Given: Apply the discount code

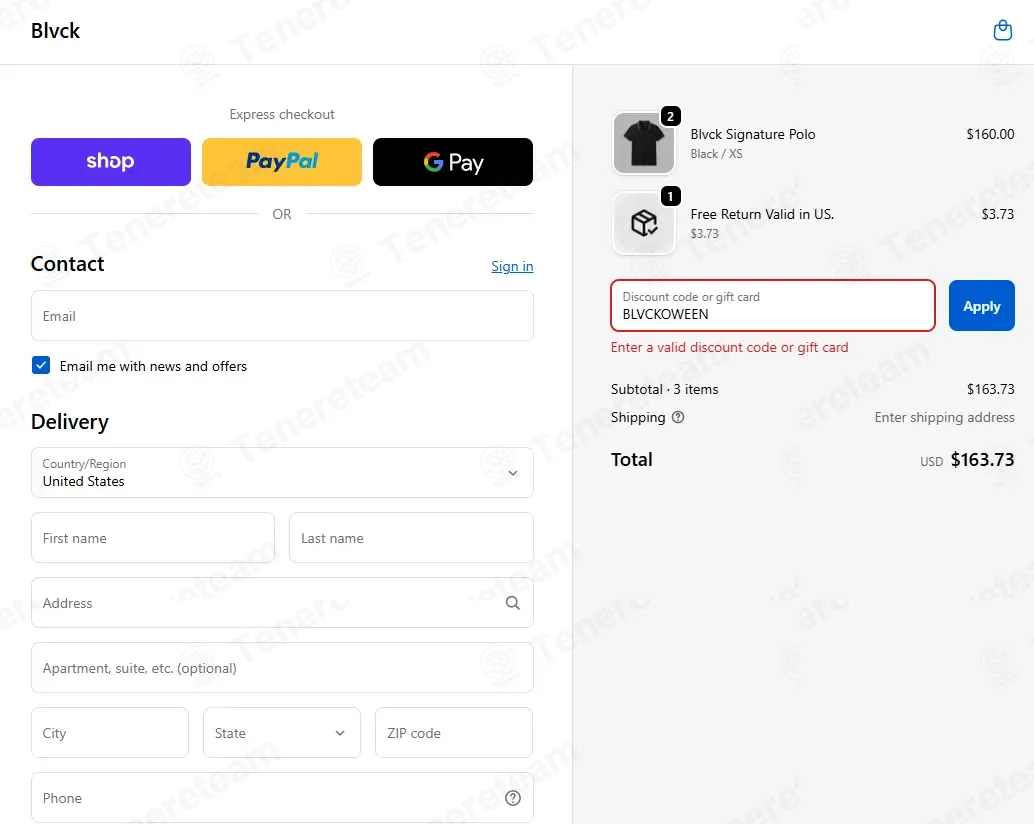Looking at the screenshot, I should pyautogui.click(x=981, y=306).
